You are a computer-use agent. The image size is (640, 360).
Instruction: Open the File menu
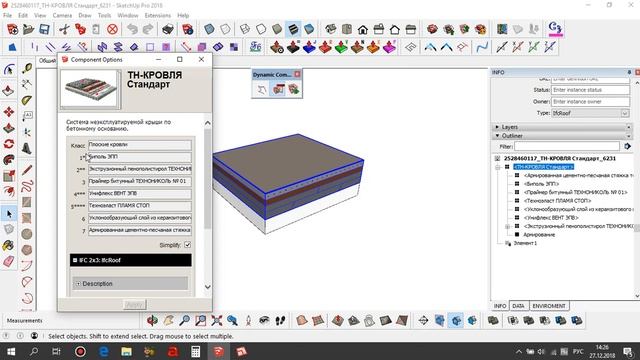(x=7, y=15)
